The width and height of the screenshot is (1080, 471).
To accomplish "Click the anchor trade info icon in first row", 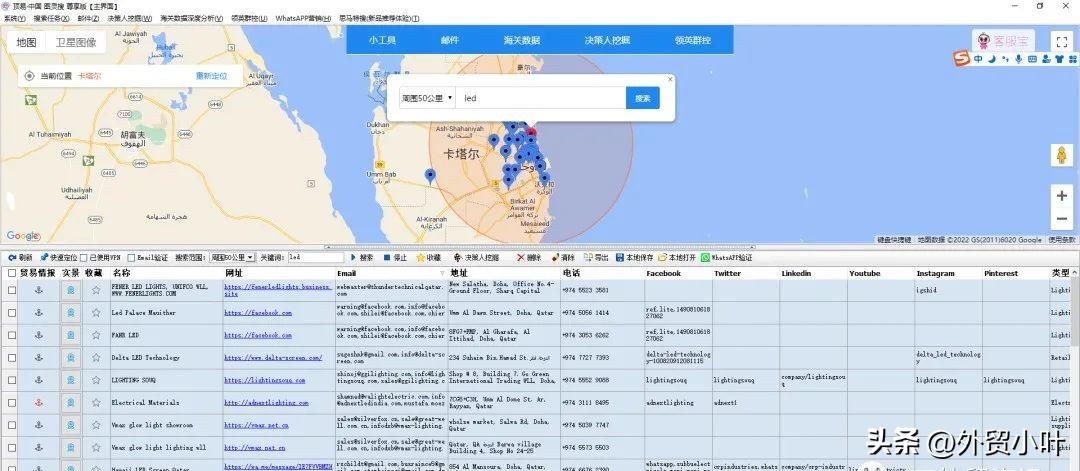I will (39, 290).
